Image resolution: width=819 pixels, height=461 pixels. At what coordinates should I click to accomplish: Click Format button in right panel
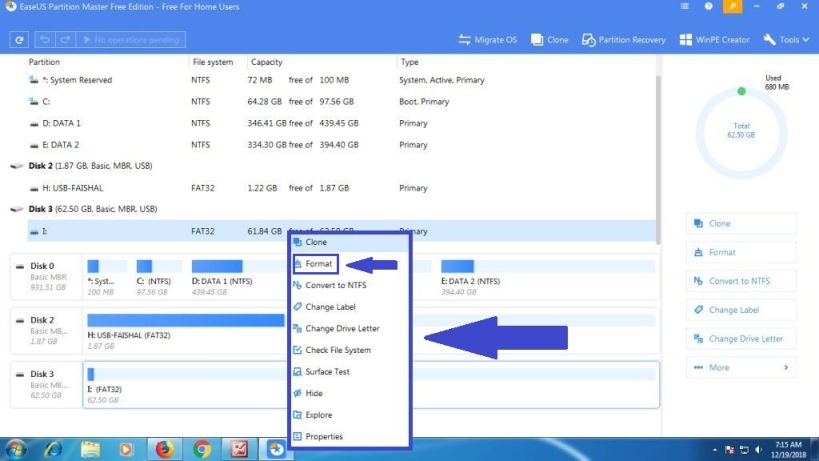tap(741, 252)
